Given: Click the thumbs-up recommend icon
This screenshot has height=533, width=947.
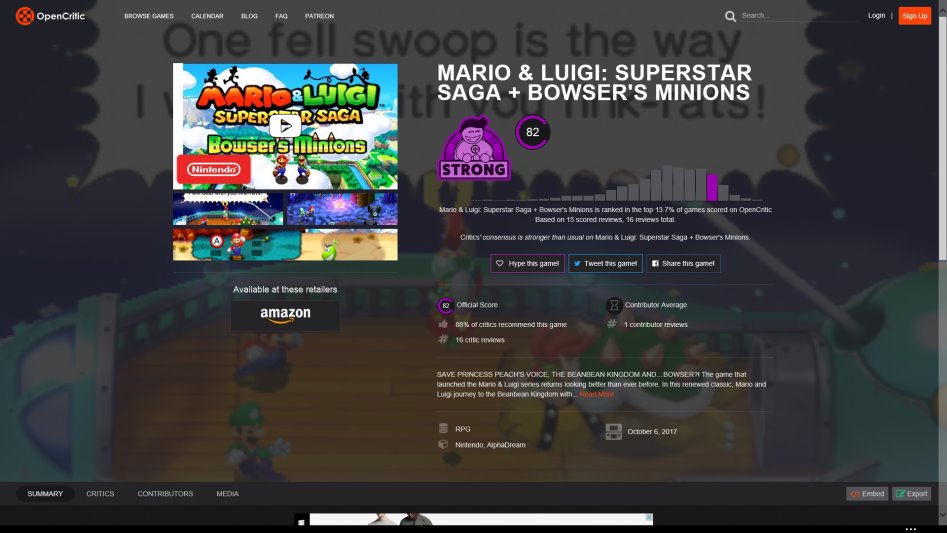Looking at the screenshot, I should 443,324.
